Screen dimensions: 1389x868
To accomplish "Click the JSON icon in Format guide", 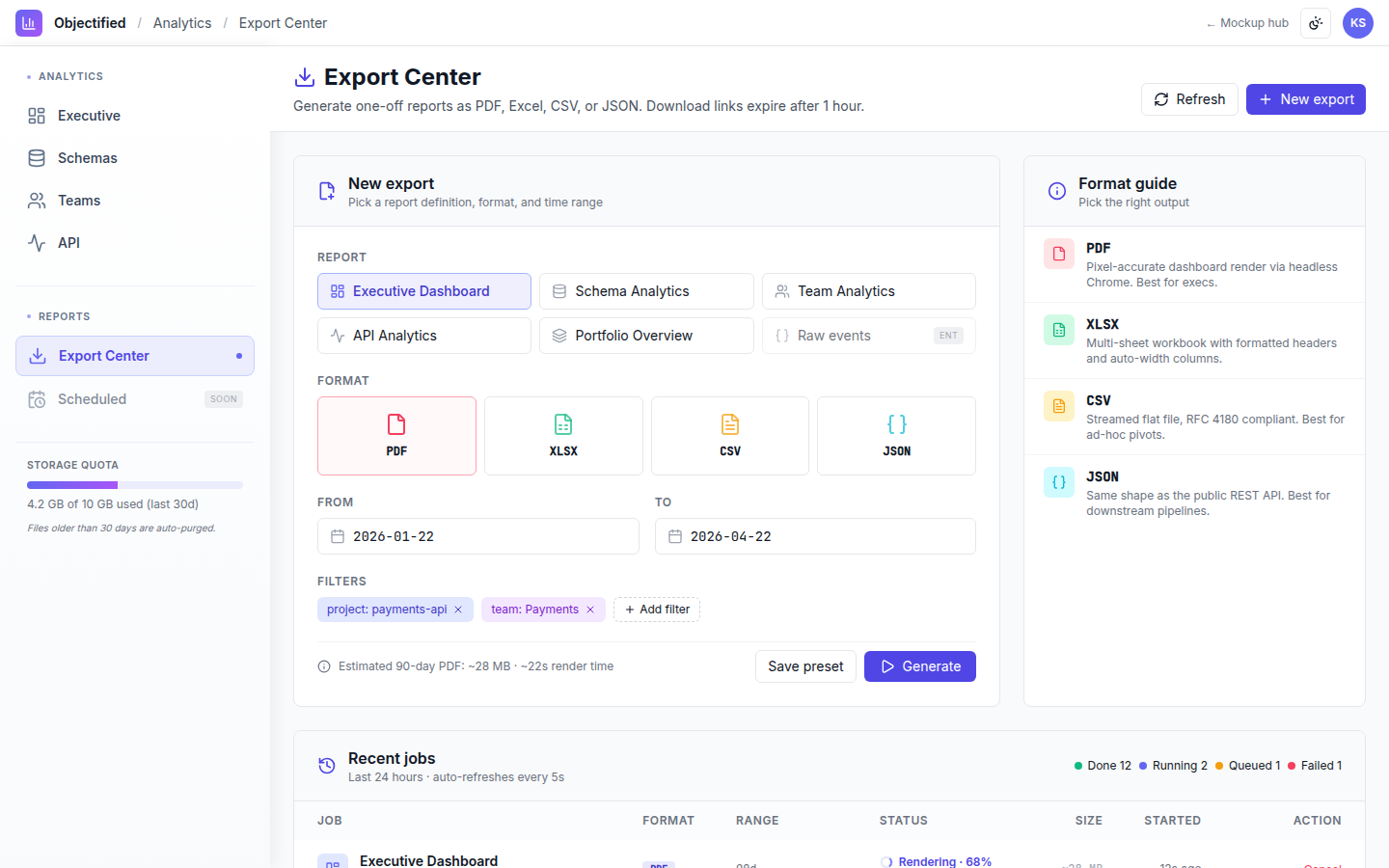I will pyautogui.click(x=1059, y=482).
